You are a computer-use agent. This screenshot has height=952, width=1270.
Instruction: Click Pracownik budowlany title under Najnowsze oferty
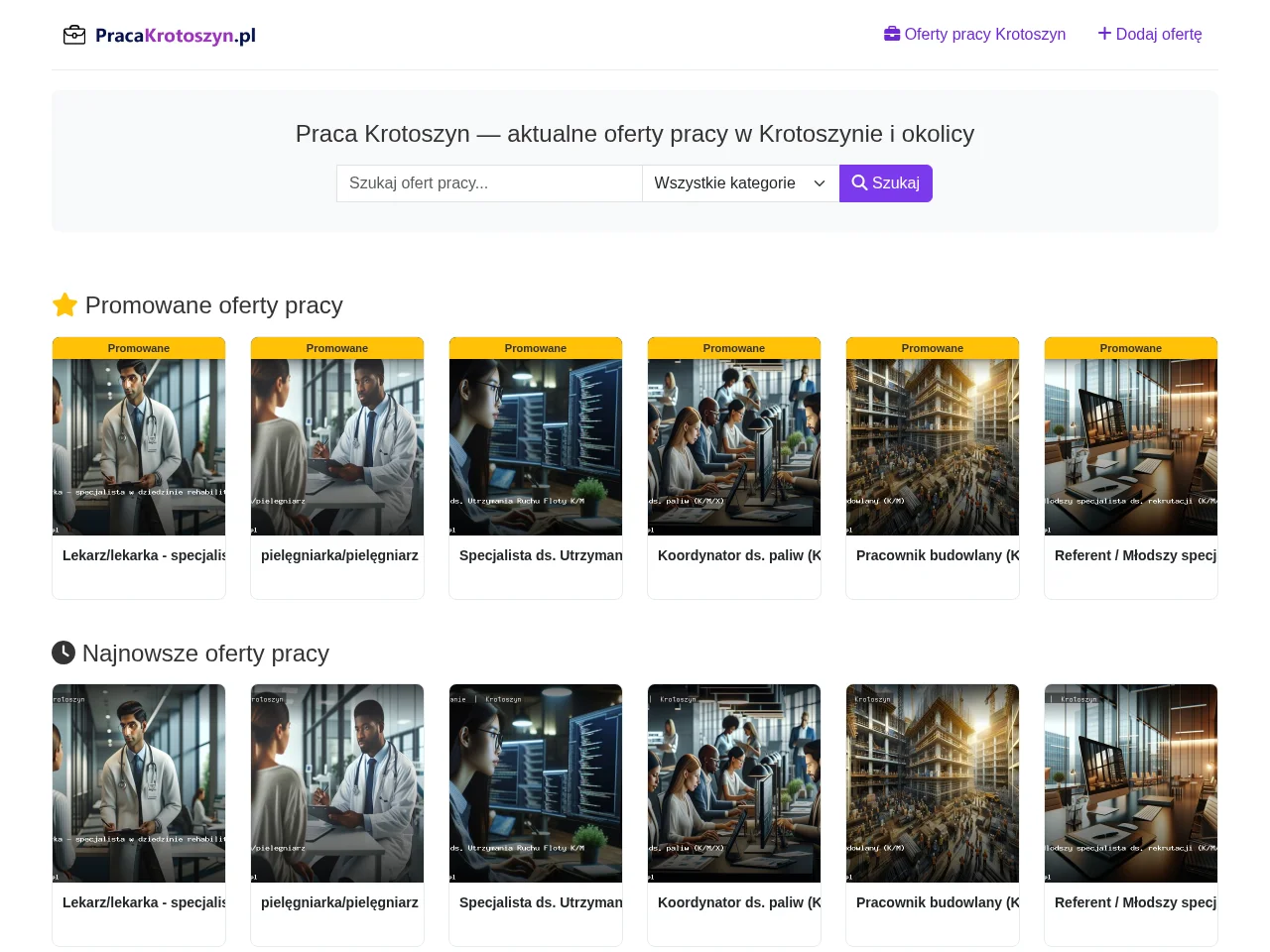[938, 902]
